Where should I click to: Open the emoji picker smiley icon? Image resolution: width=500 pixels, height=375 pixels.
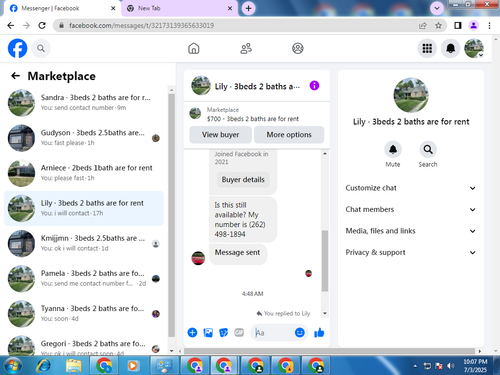300,332
